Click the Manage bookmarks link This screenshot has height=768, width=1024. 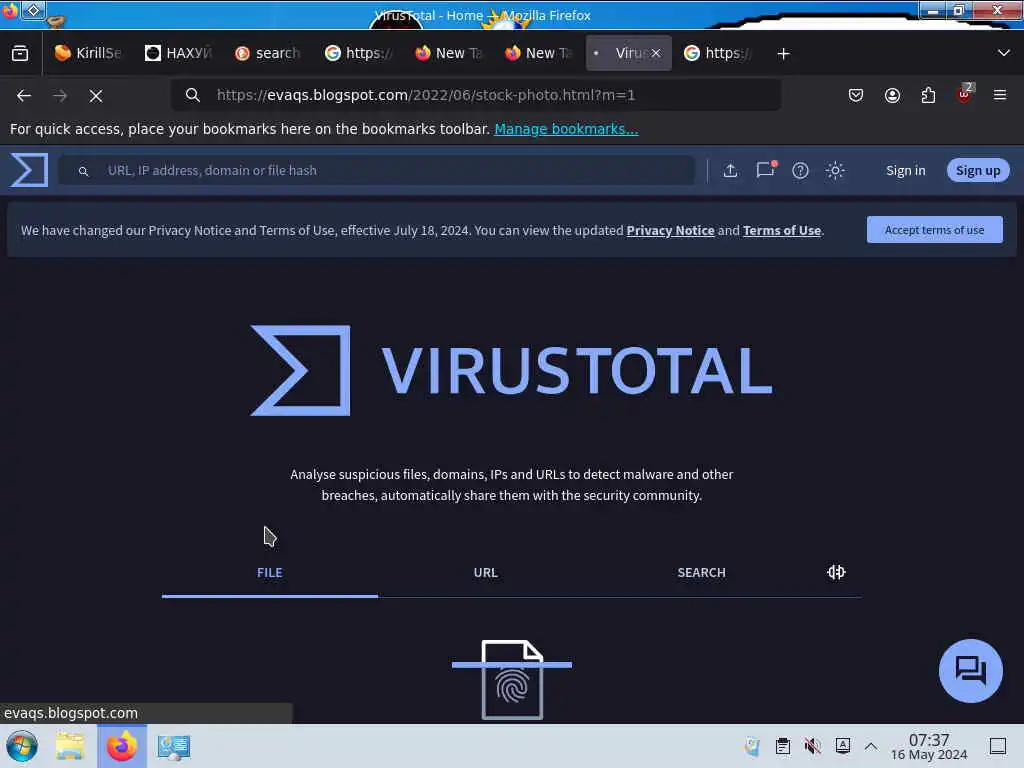click(x=566, y=129)
